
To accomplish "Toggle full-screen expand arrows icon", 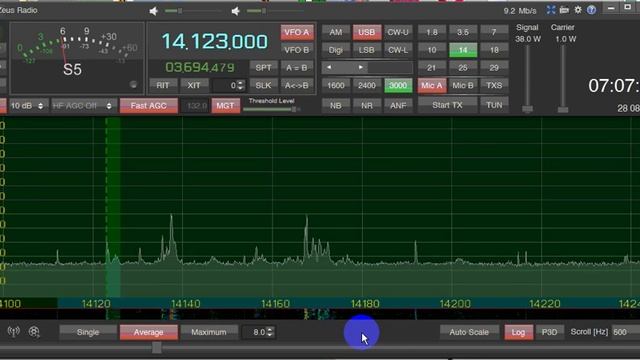I will point(551,10).
